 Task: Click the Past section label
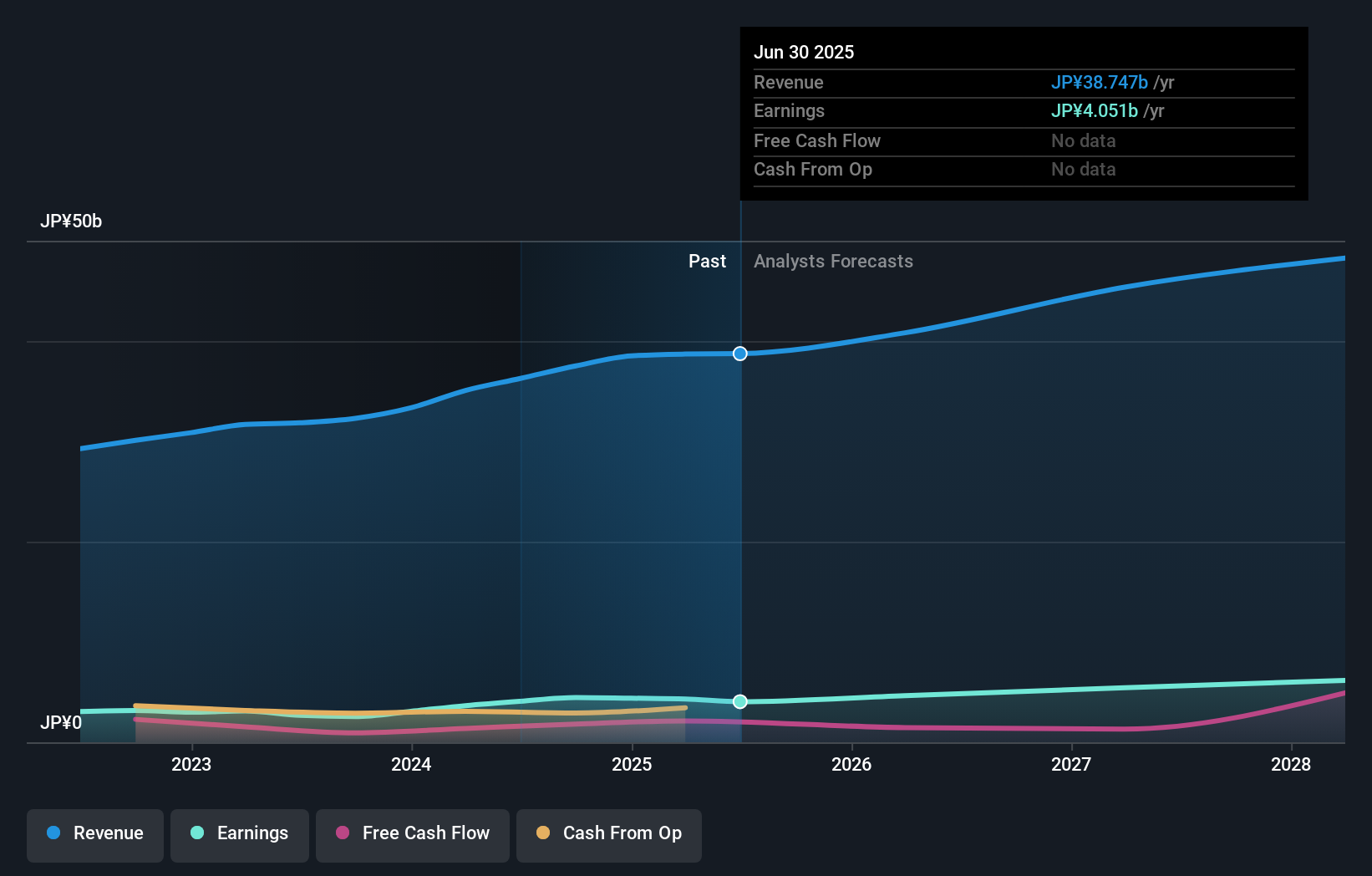pyautogui.click(x=708, y=261)
